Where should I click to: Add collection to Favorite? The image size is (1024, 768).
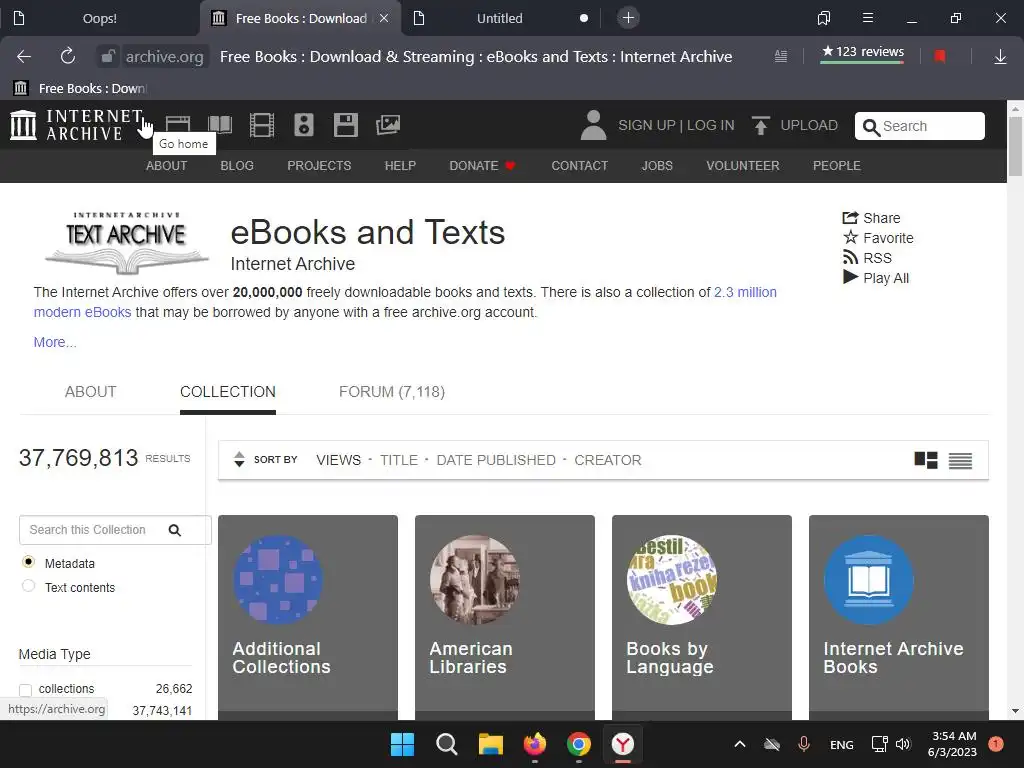[x=878, y=238]
